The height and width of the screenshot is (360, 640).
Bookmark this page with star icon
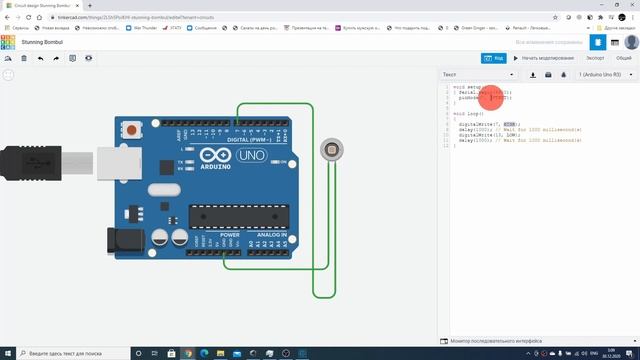click(555, 18)
